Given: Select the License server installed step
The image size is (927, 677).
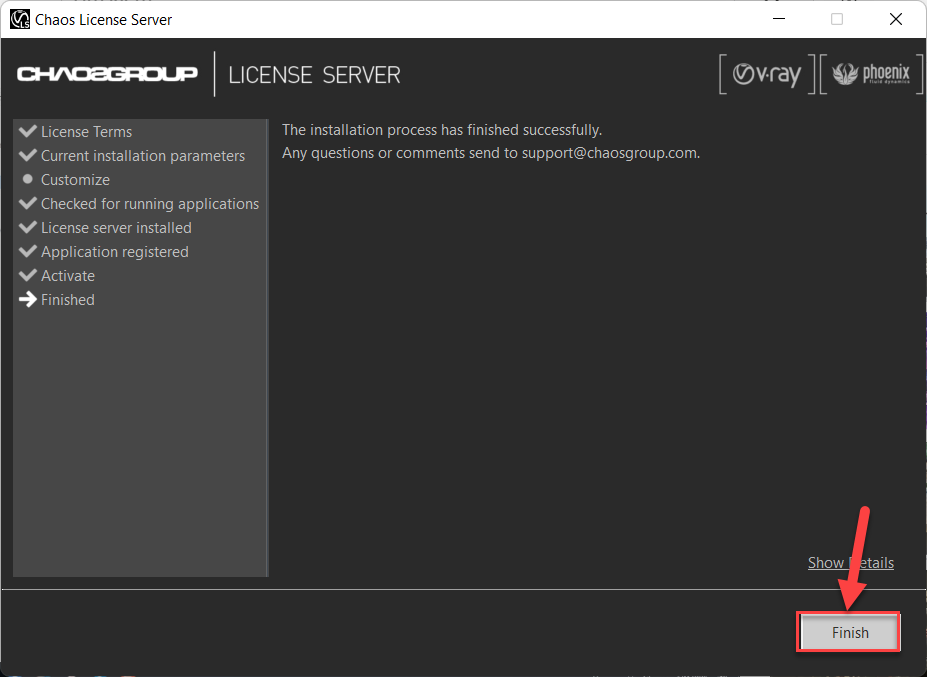Looking at the screenshot, I should click(x=115, y=228).
